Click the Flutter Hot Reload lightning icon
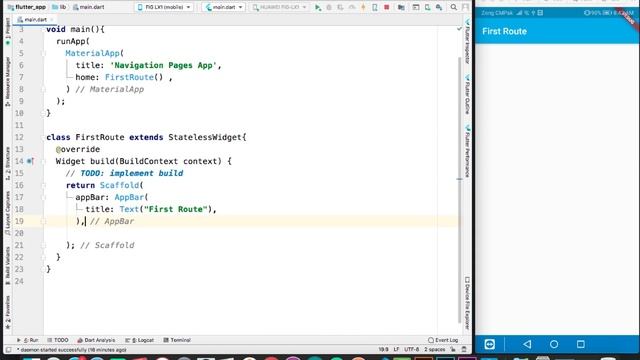 (x=363, y=7)
